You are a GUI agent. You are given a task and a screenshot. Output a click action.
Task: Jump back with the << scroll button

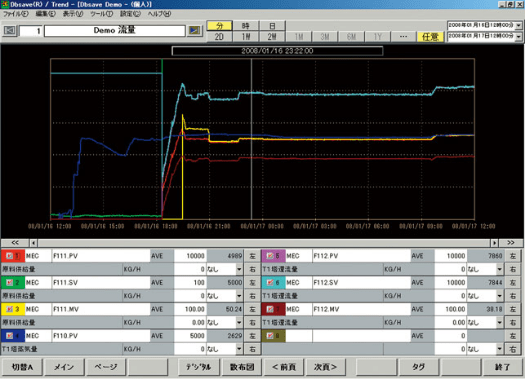(15, 242)
